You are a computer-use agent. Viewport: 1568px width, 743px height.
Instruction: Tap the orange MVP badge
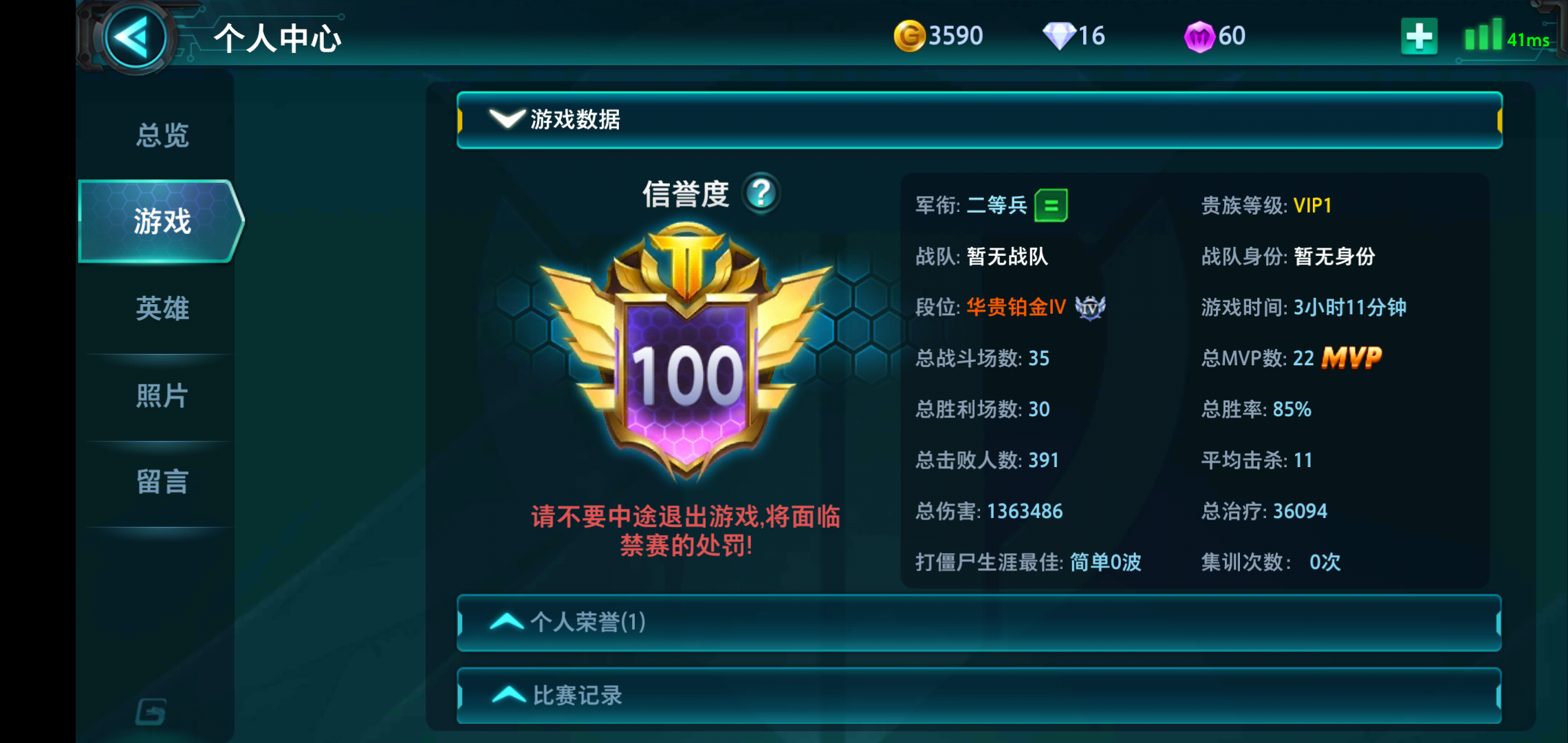pos(1351,358)
